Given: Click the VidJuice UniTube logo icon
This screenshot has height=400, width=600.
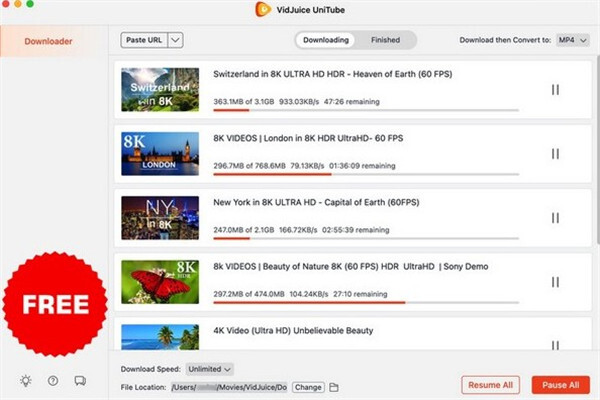Looking at the screenshot, I should click(x=263, y=9).
